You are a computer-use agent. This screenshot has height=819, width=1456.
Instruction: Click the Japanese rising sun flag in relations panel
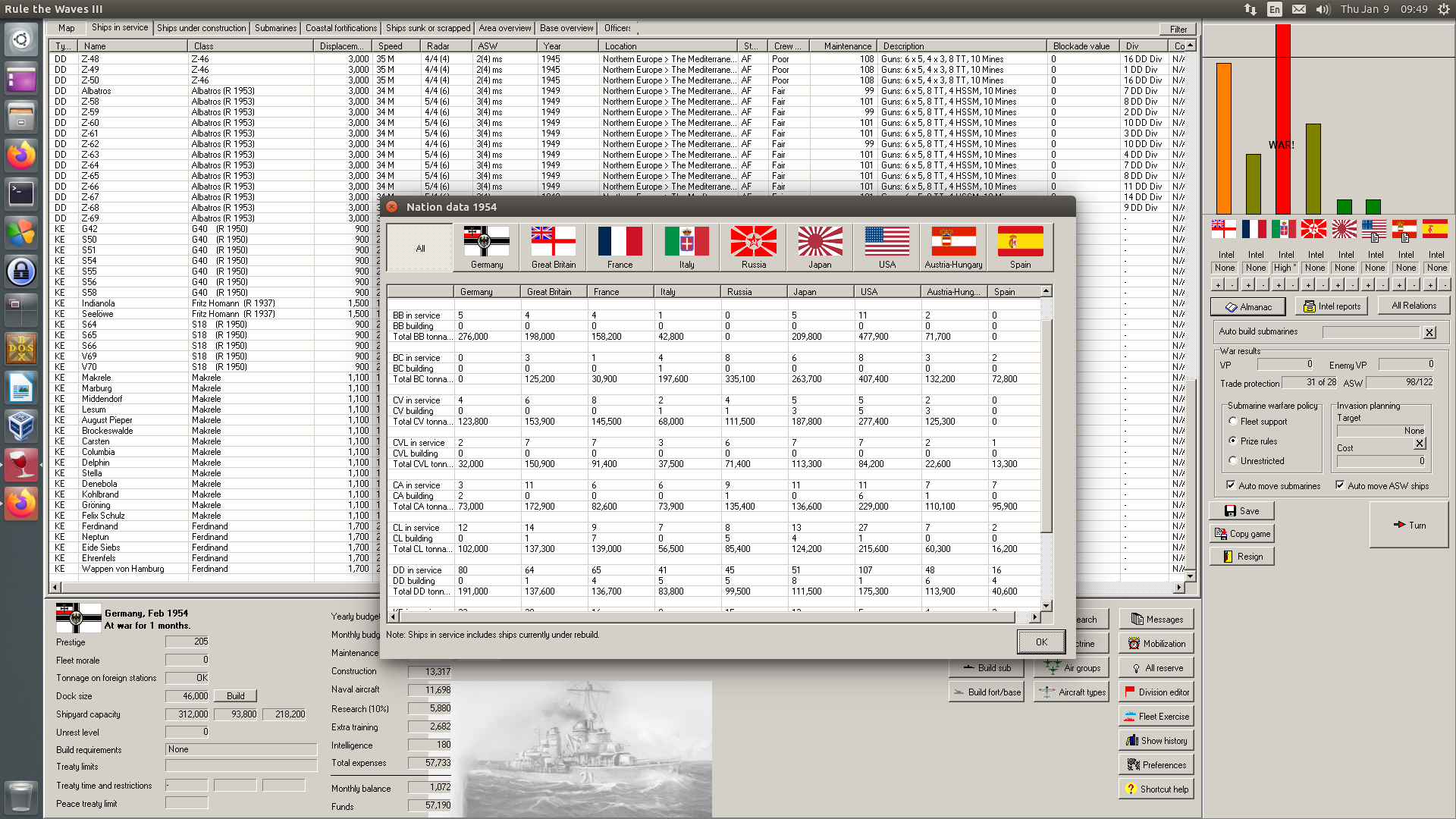click(1344, 228)
